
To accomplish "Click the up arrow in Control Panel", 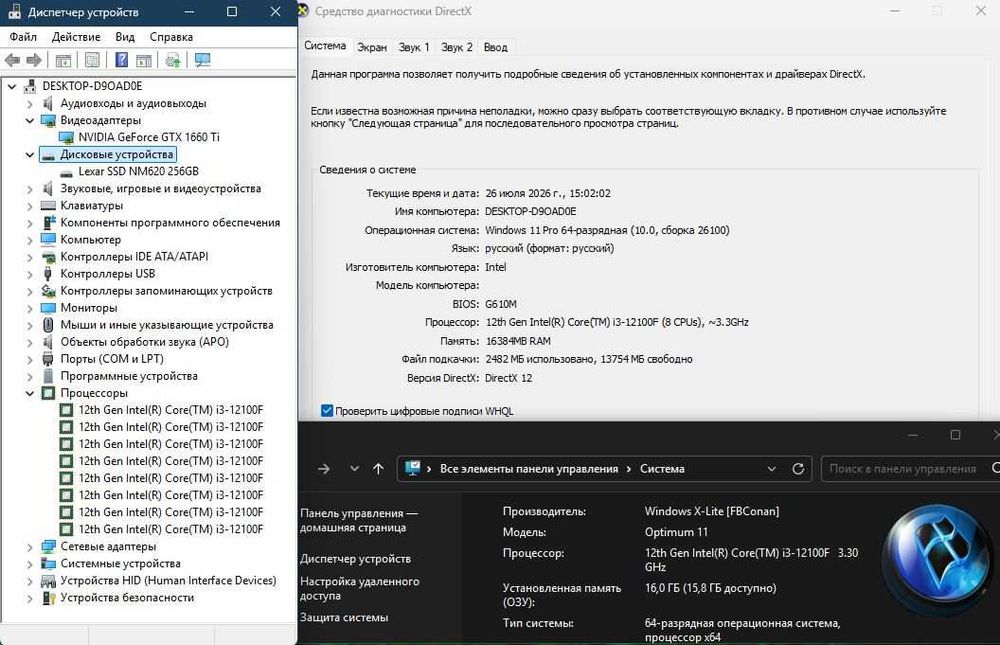I will (x=378, y=469).
